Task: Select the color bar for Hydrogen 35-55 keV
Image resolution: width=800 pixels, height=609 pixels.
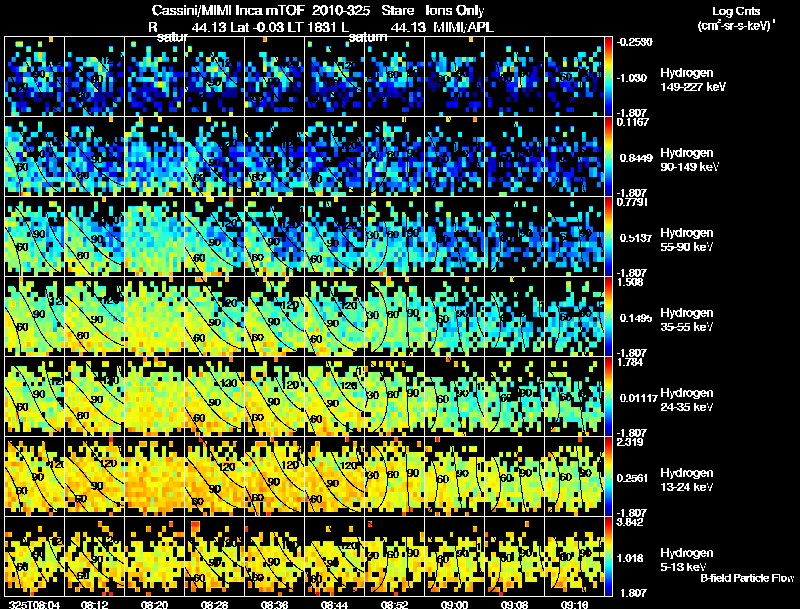Action: 608,317
